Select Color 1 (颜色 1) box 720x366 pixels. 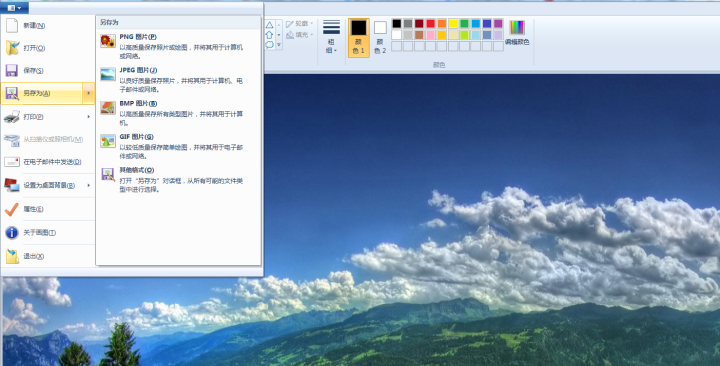point(359,38)
